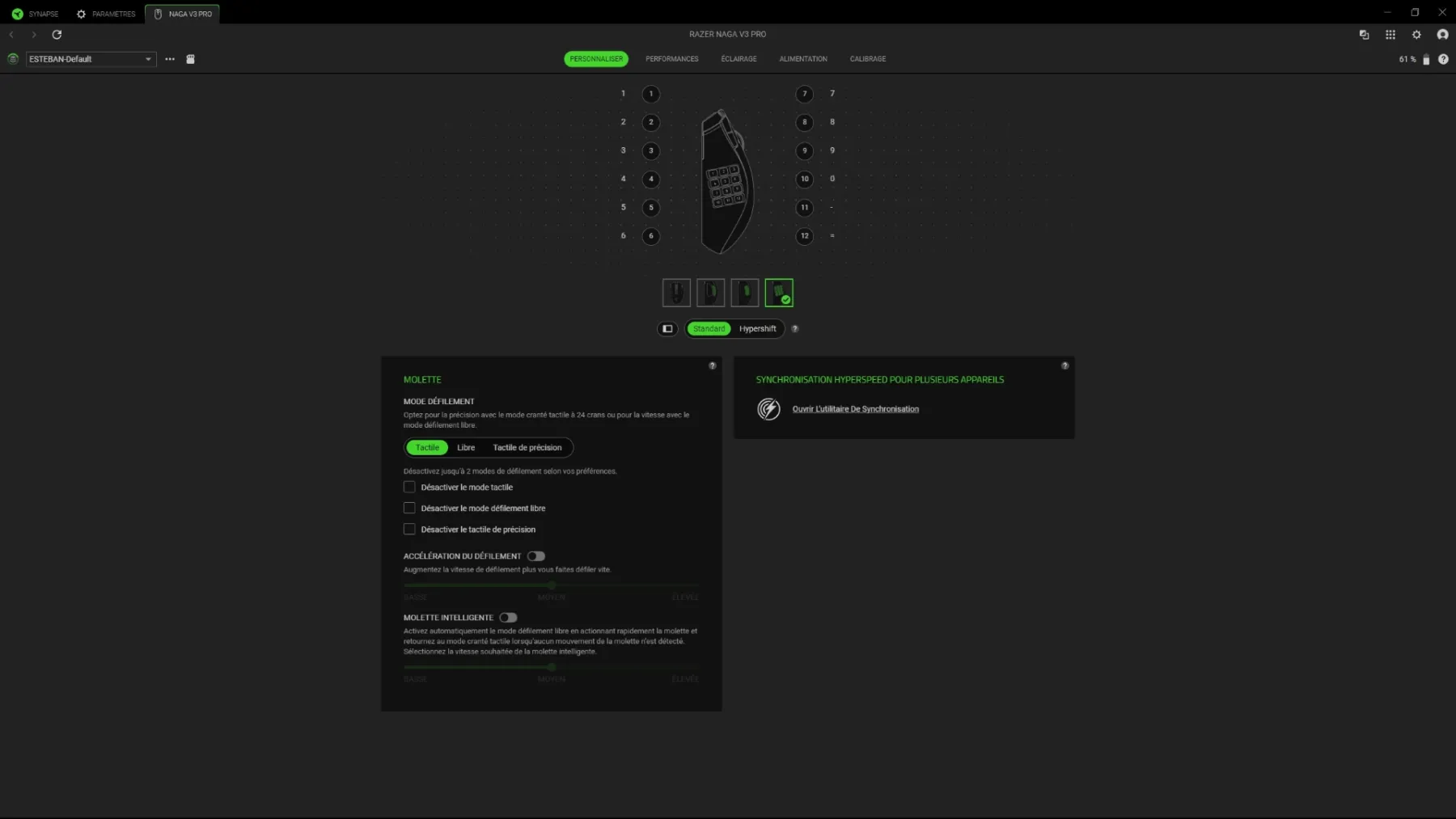Viewport: 1456px width, 819px height.
Task: Click the forward navigation arrow
Action: click(34, 35)
